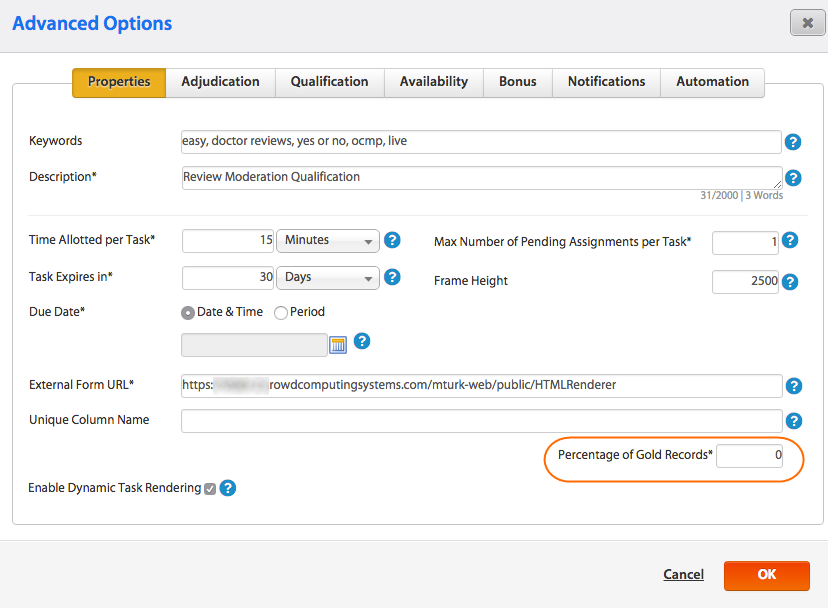Click the Max Number of Pending Assignments field

tap(745, 242)
